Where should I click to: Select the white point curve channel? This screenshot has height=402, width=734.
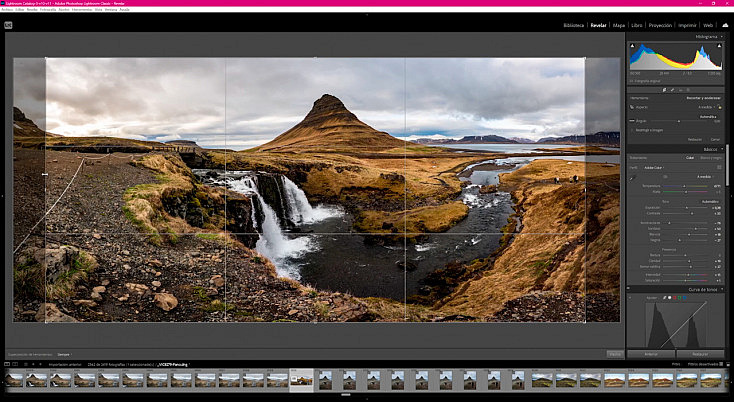point(669,298)
